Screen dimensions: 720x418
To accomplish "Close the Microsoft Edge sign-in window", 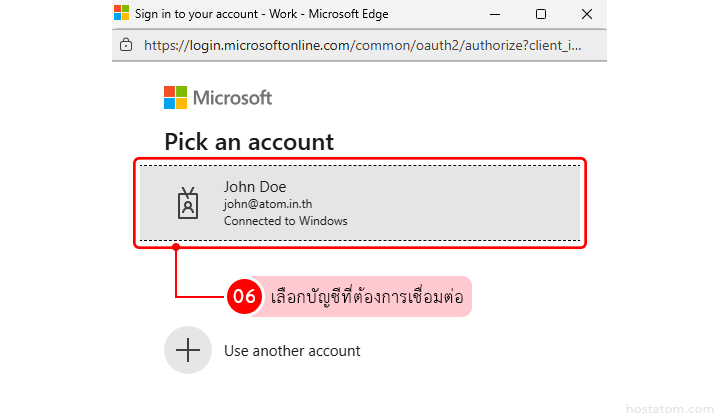I will (585, 14).
